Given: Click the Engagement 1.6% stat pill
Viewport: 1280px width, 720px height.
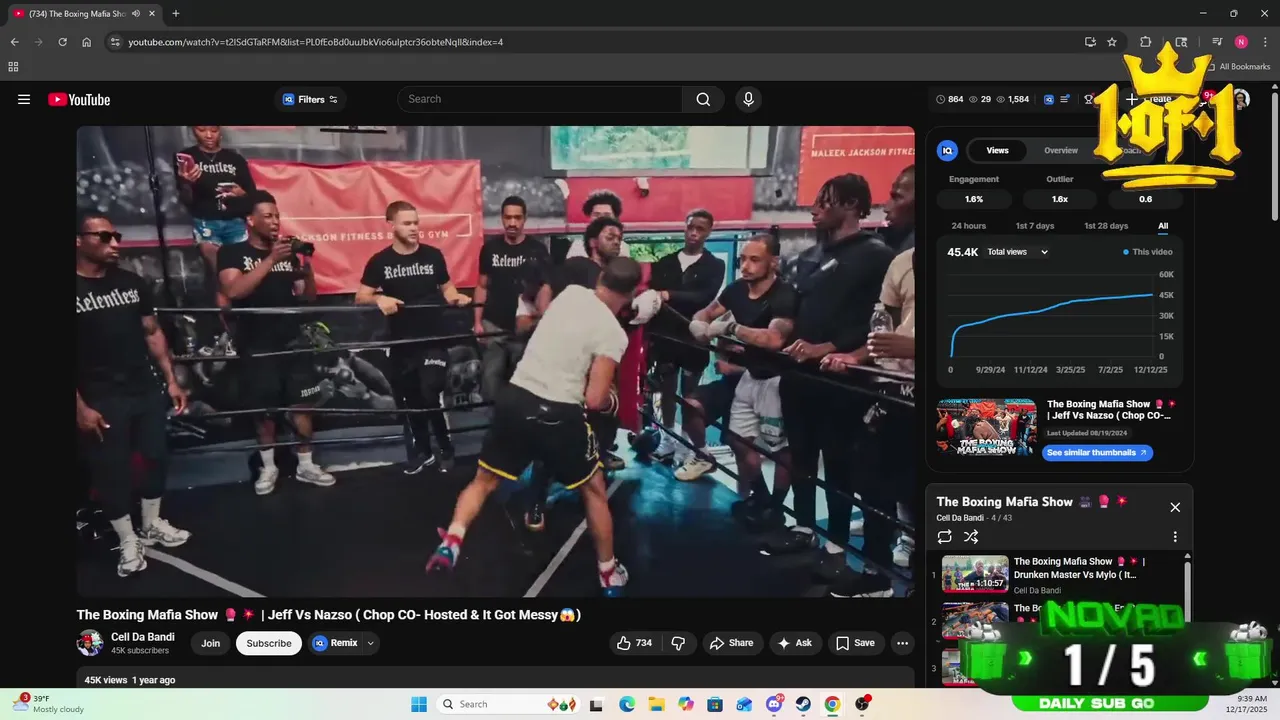Looking at the screenshot, I should tap(974, 199).
